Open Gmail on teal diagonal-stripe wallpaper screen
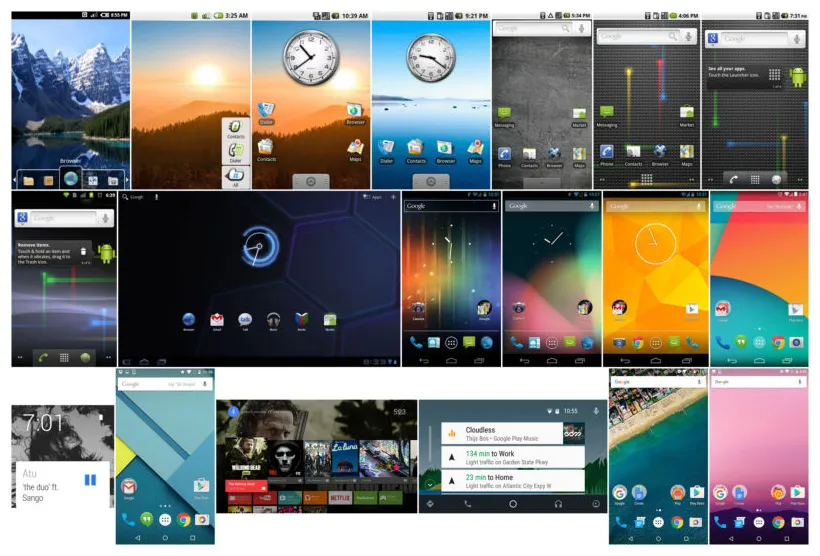The image size is (820, 556). coord(129,489)
